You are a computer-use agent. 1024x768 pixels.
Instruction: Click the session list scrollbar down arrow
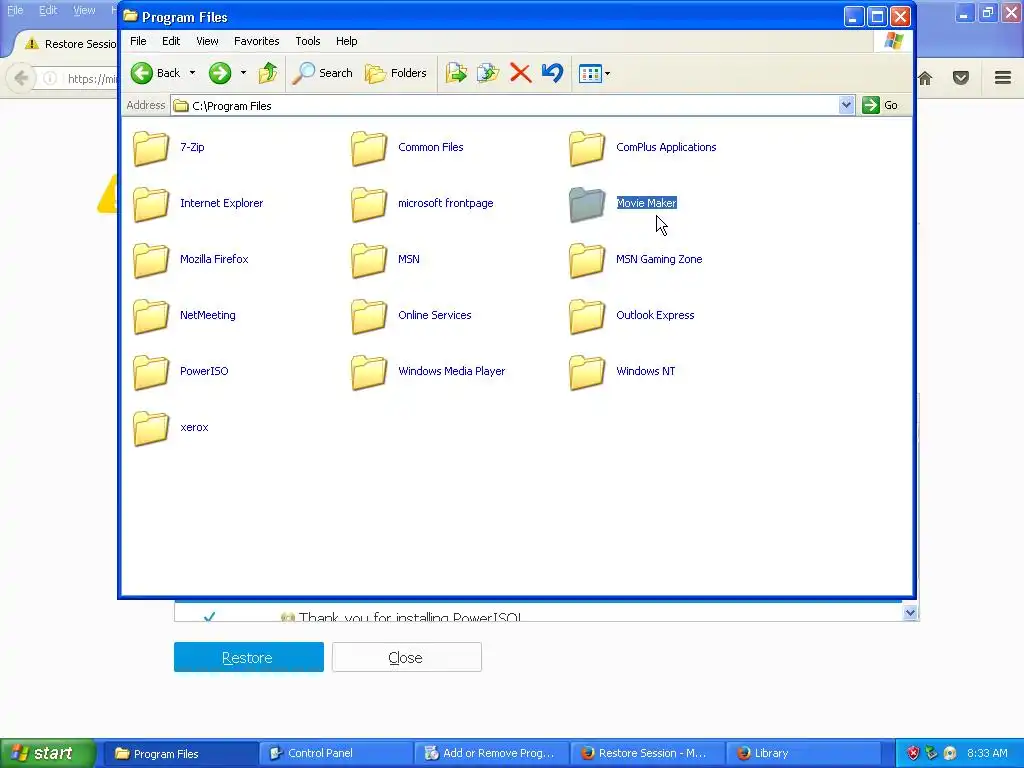tap(910, 613)
